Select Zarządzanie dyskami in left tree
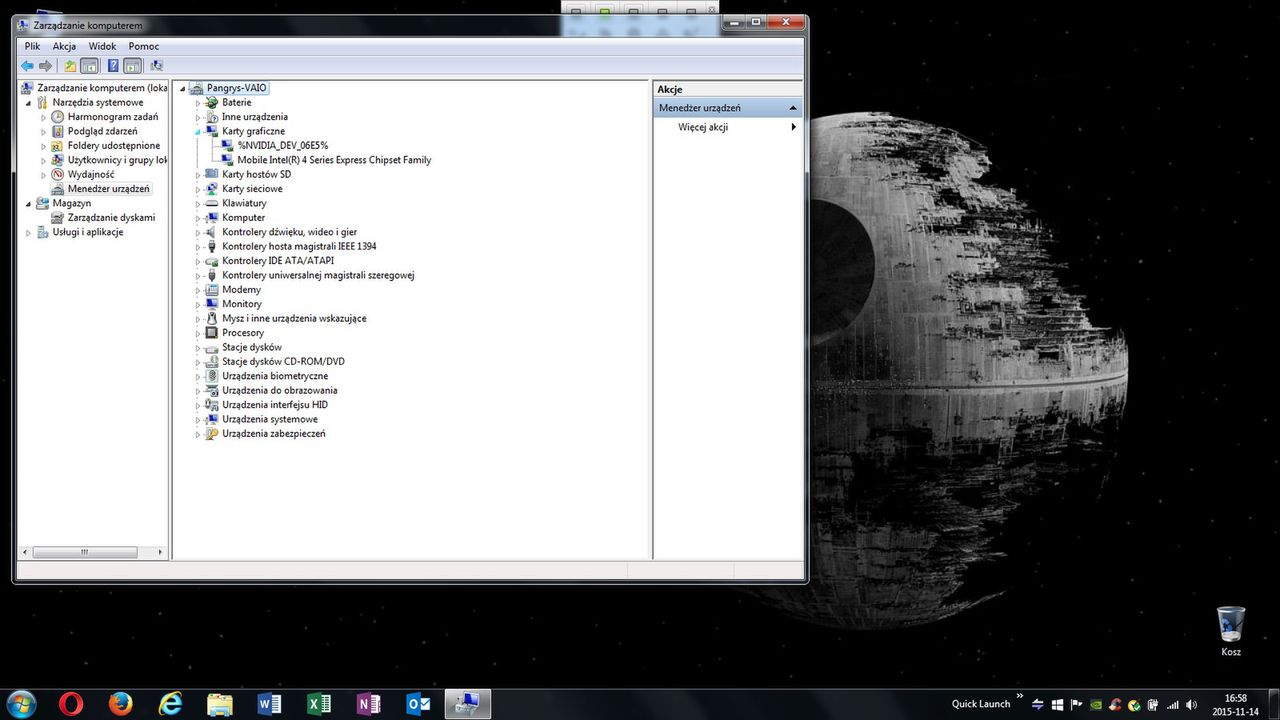The height and width of the screenshot is (720, 1280). click(111, 217)
